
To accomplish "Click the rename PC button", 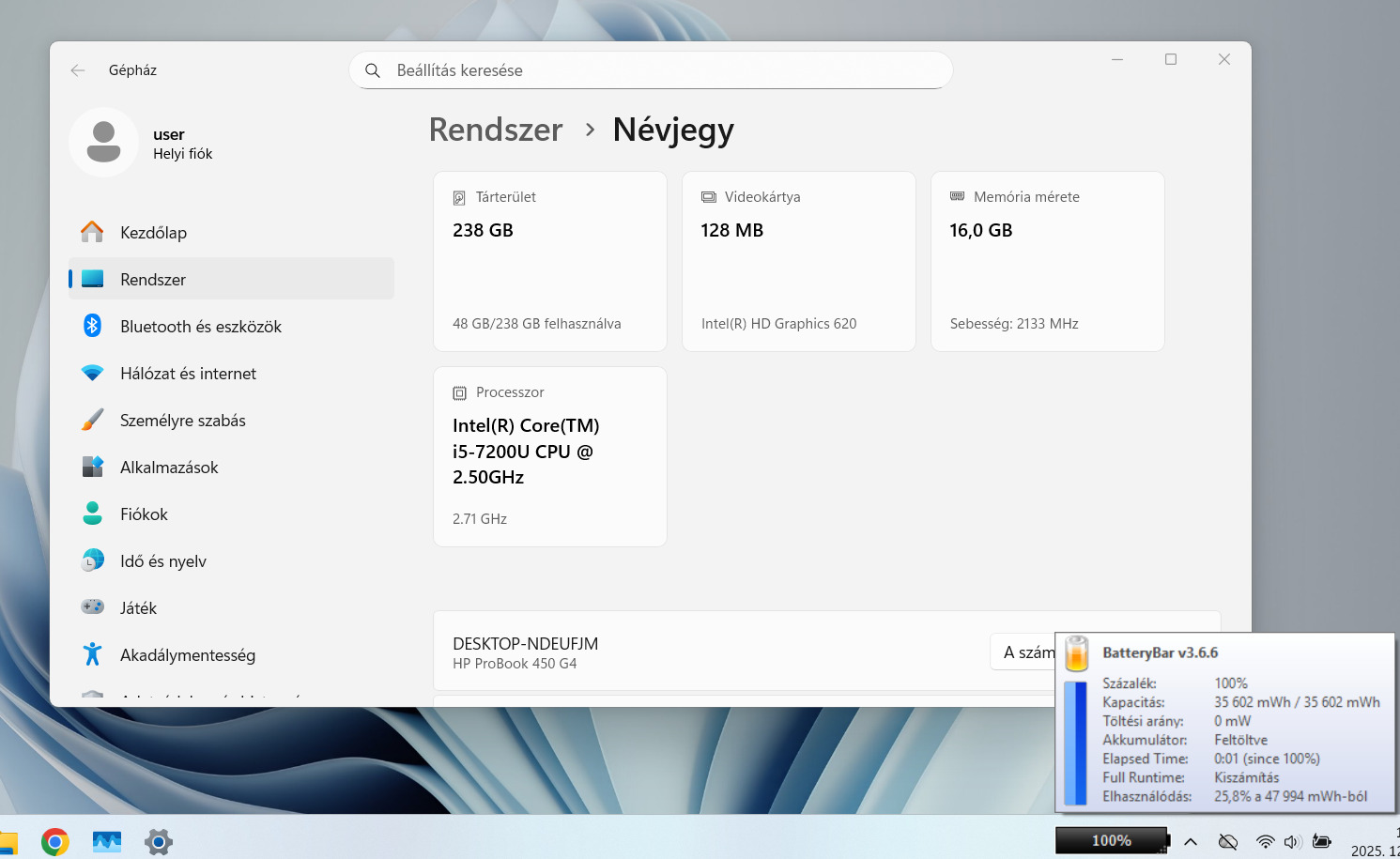I will pos(1023,652).
